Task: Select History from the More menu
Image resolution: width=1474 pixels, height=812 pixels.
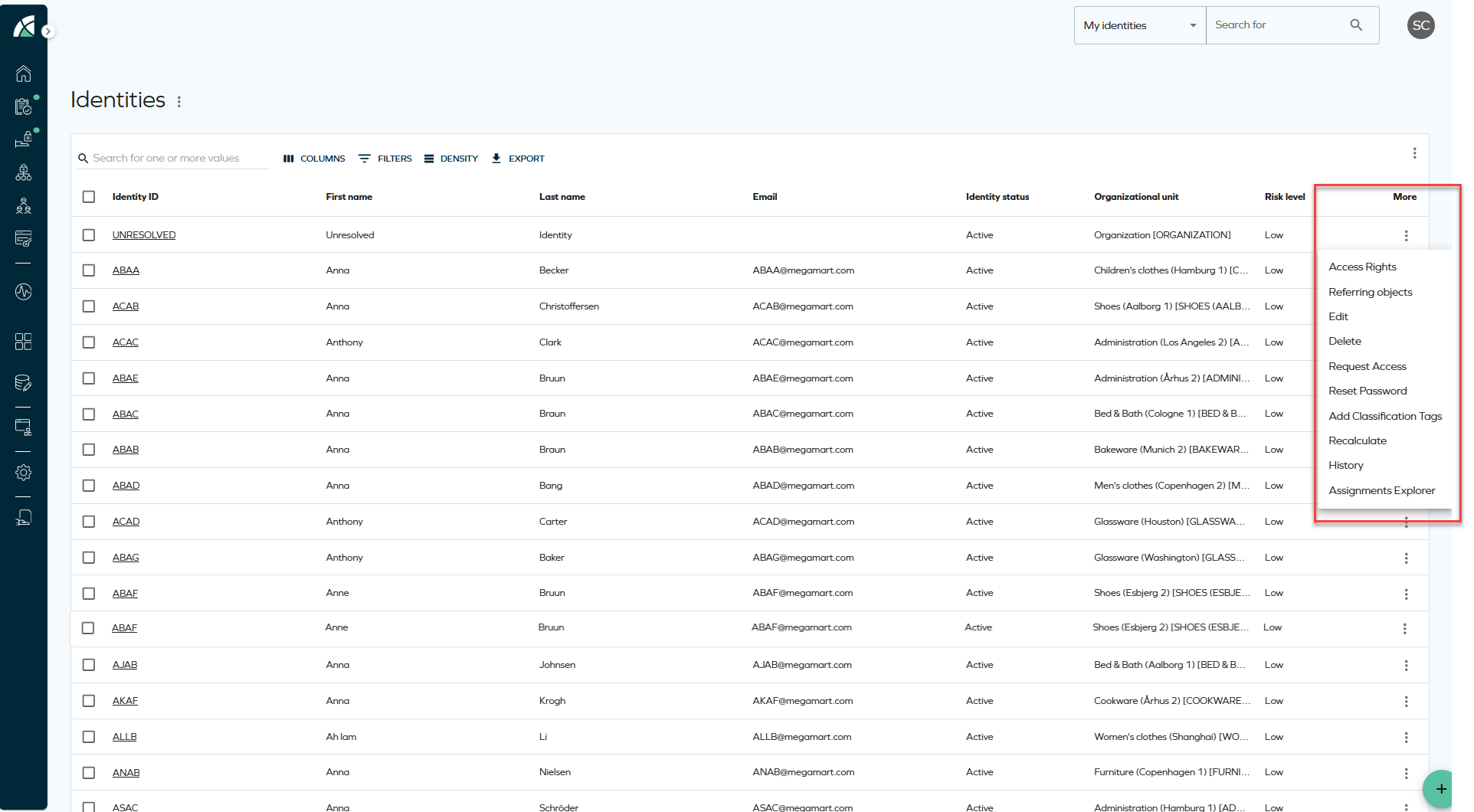Action: 1345,465
